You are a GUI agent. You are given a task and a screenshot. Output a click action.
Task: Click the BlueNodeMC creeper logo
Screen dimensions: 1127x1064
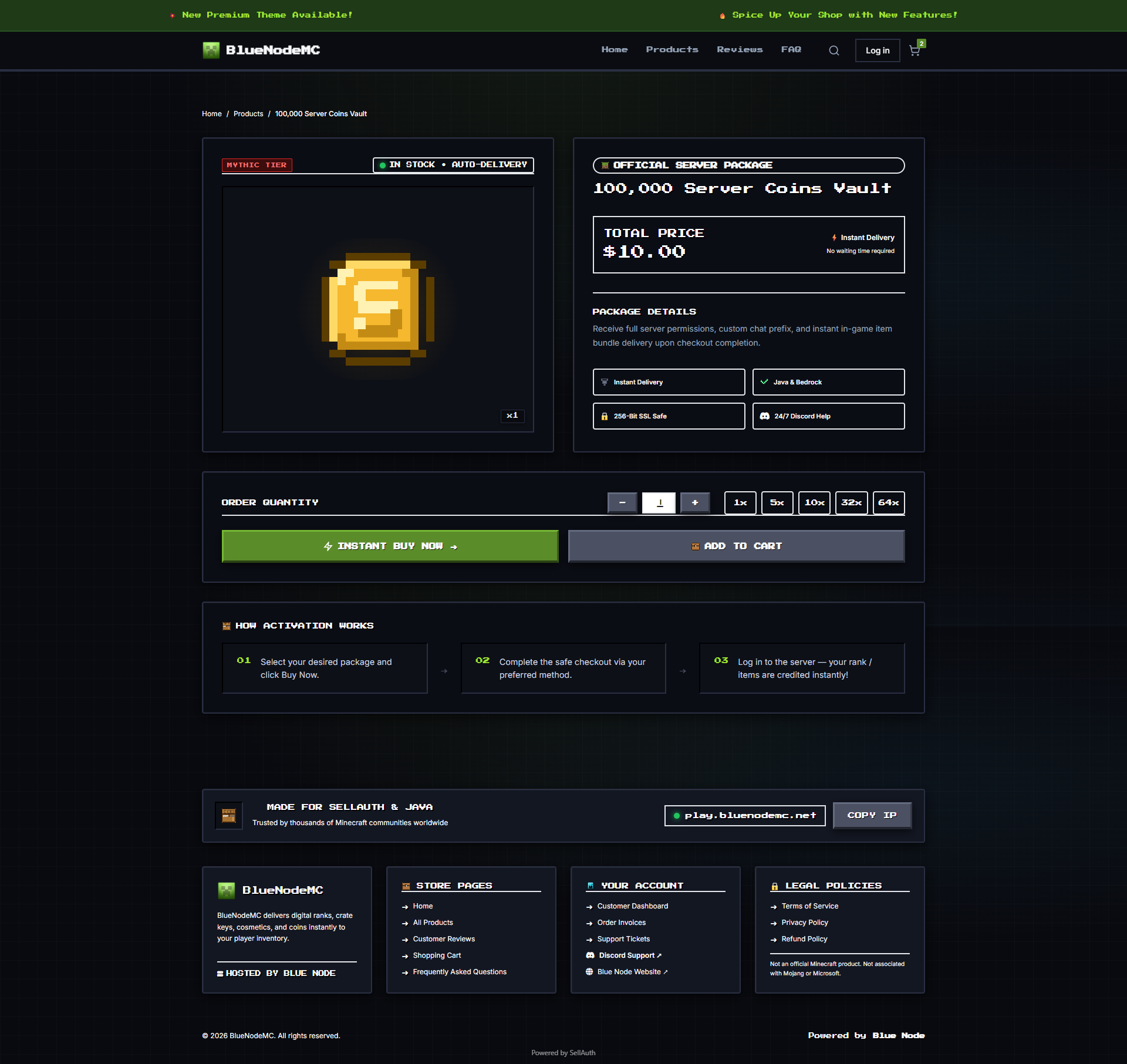pos(211,50)
